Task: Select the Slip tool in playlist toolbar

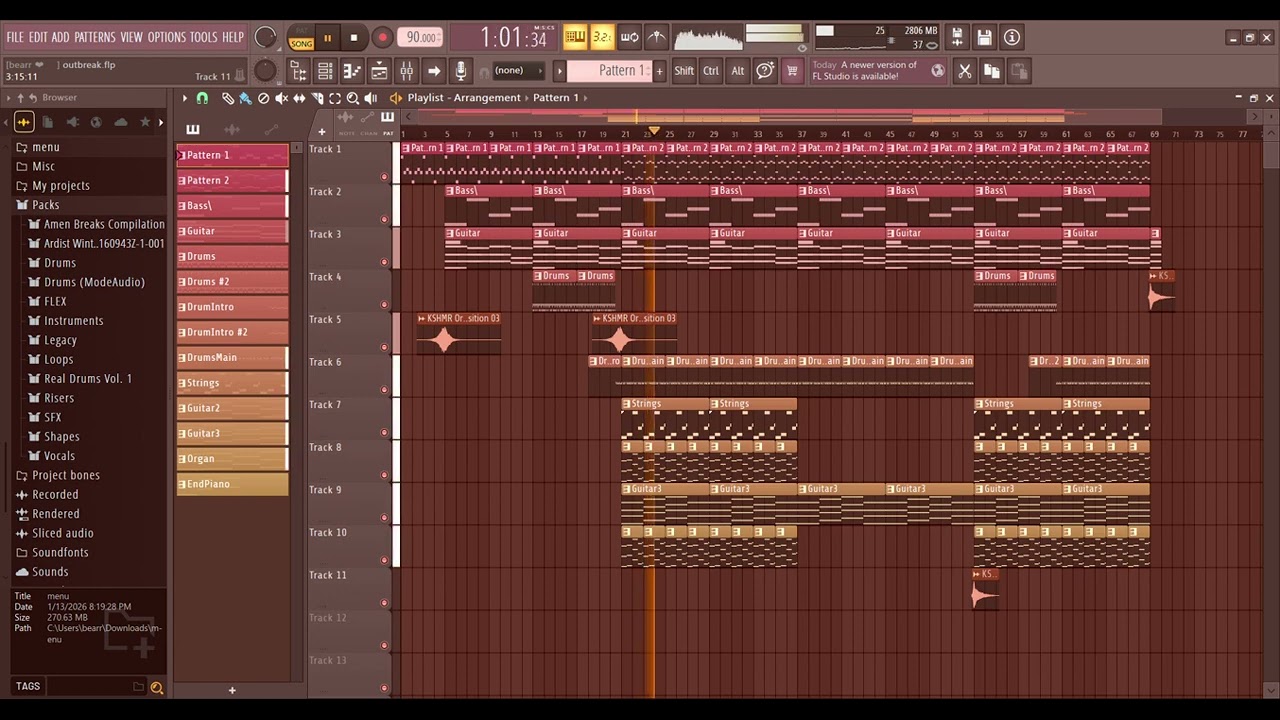Action: 299,98
